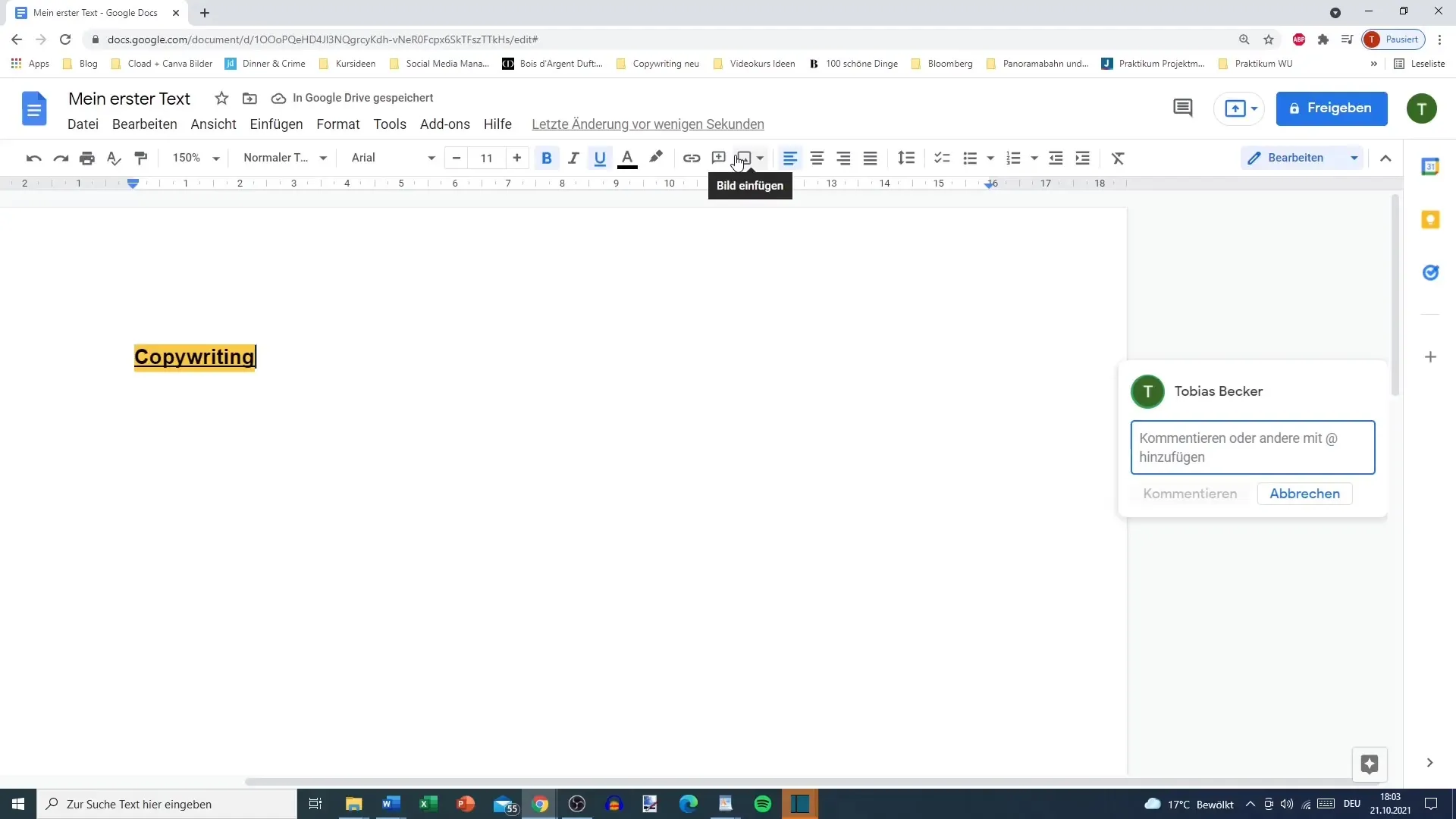Open the Tools menu
1456x819 pixels.
pyautogui.click(x=390, y=124)
